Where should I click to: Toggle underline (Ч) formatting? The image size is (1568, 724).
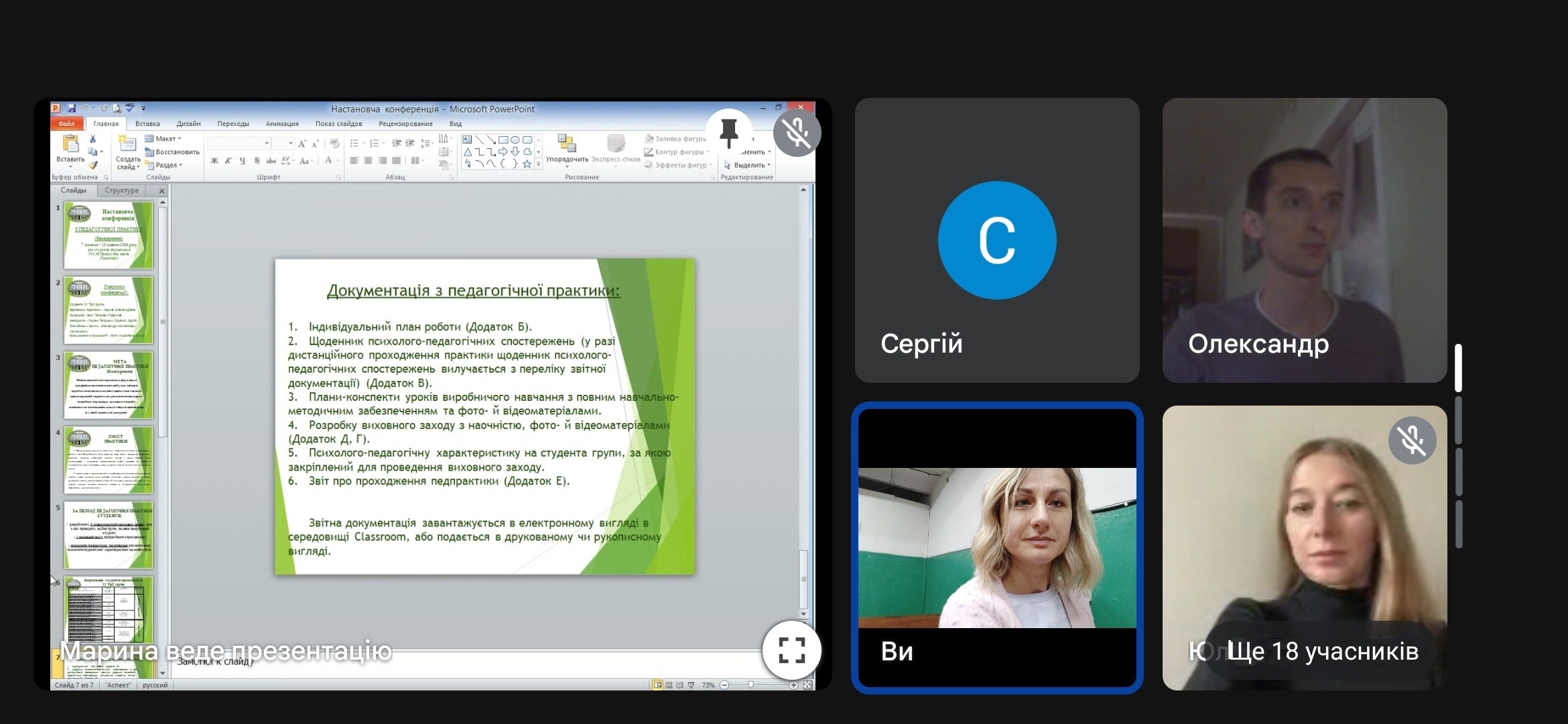242,161
